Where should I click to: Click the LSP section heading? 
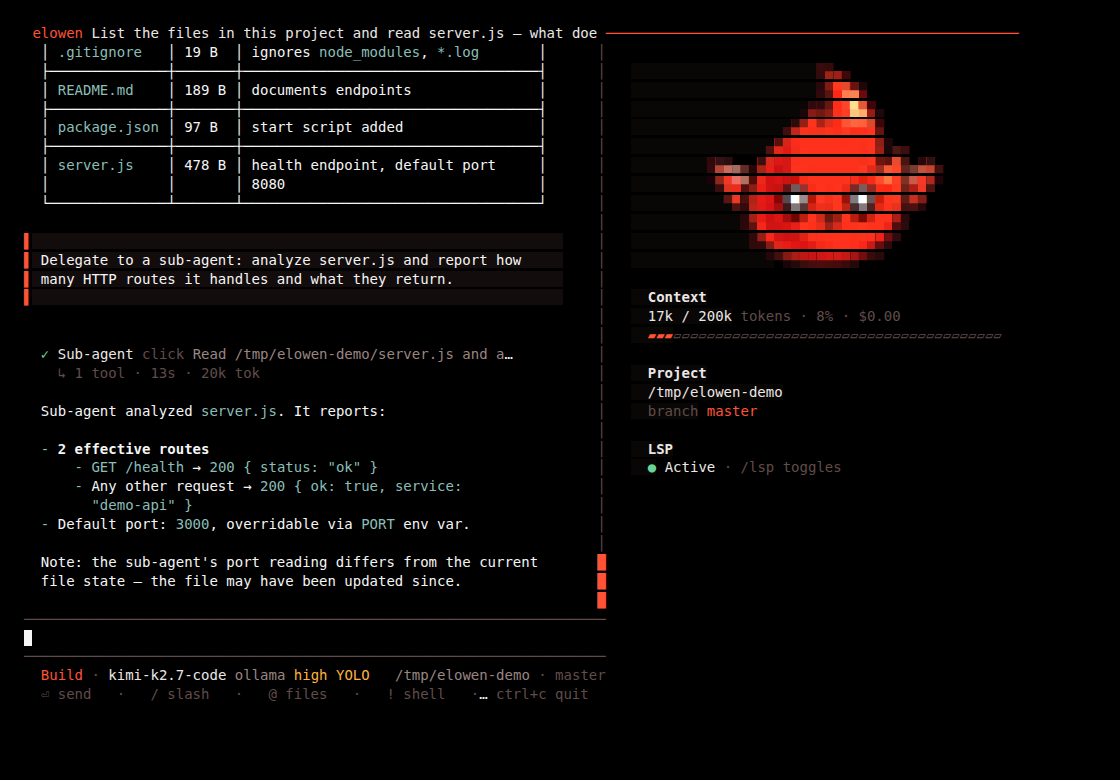661,450
